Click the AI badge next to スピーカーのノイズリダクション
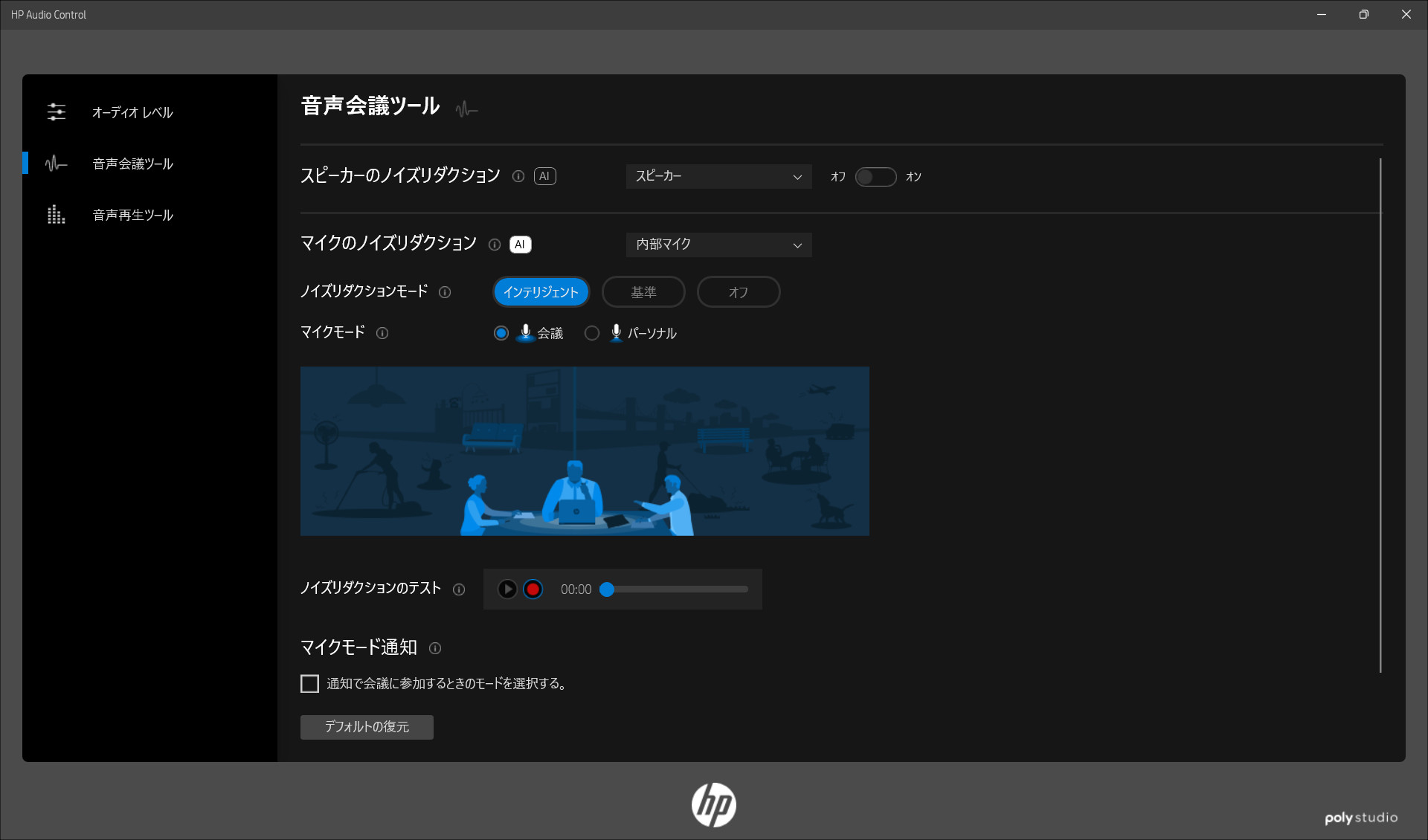 tap(545, 176)
